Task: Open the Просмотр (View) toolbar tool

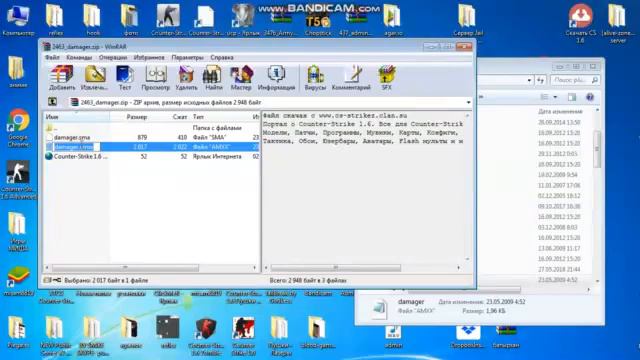Action: [156, 78]
